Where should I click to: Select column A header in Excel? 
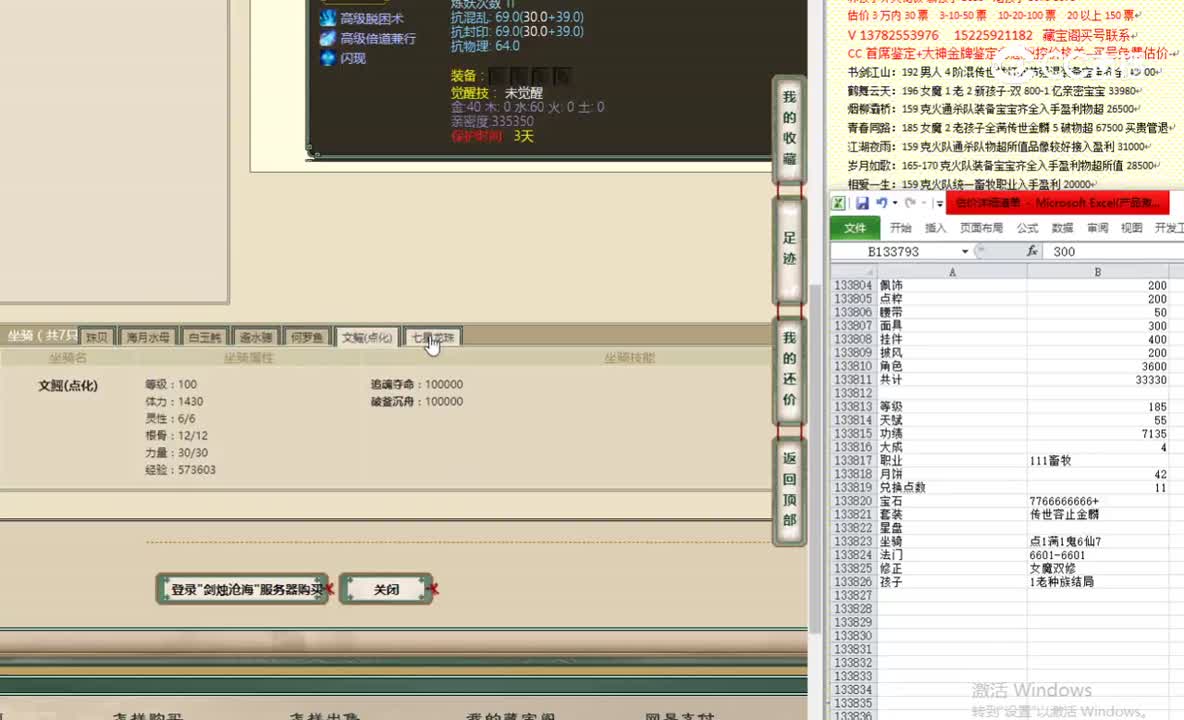[951, 272]
